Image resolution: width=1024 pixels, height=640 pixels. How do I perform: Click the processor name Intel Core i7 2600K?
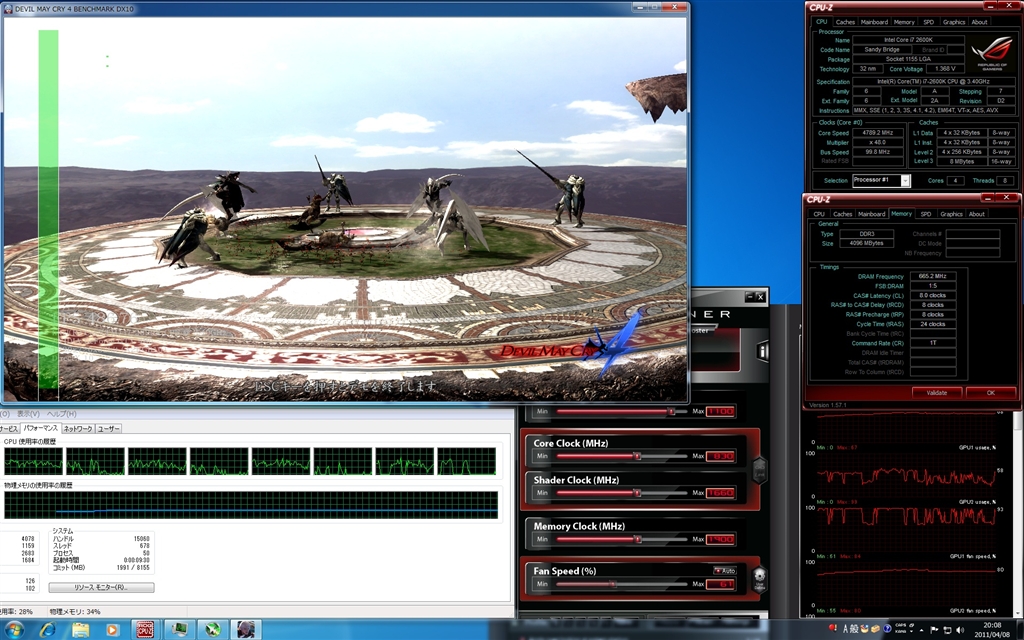908,40
